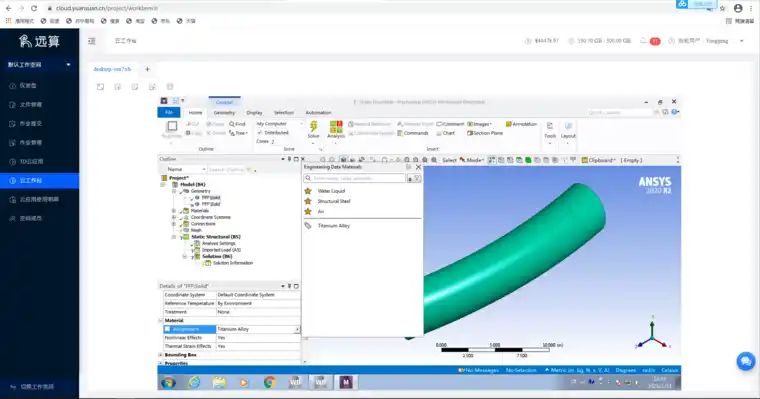
Task: Click the tag icon beside Titanium Alloy
Action: coord(308,226)
